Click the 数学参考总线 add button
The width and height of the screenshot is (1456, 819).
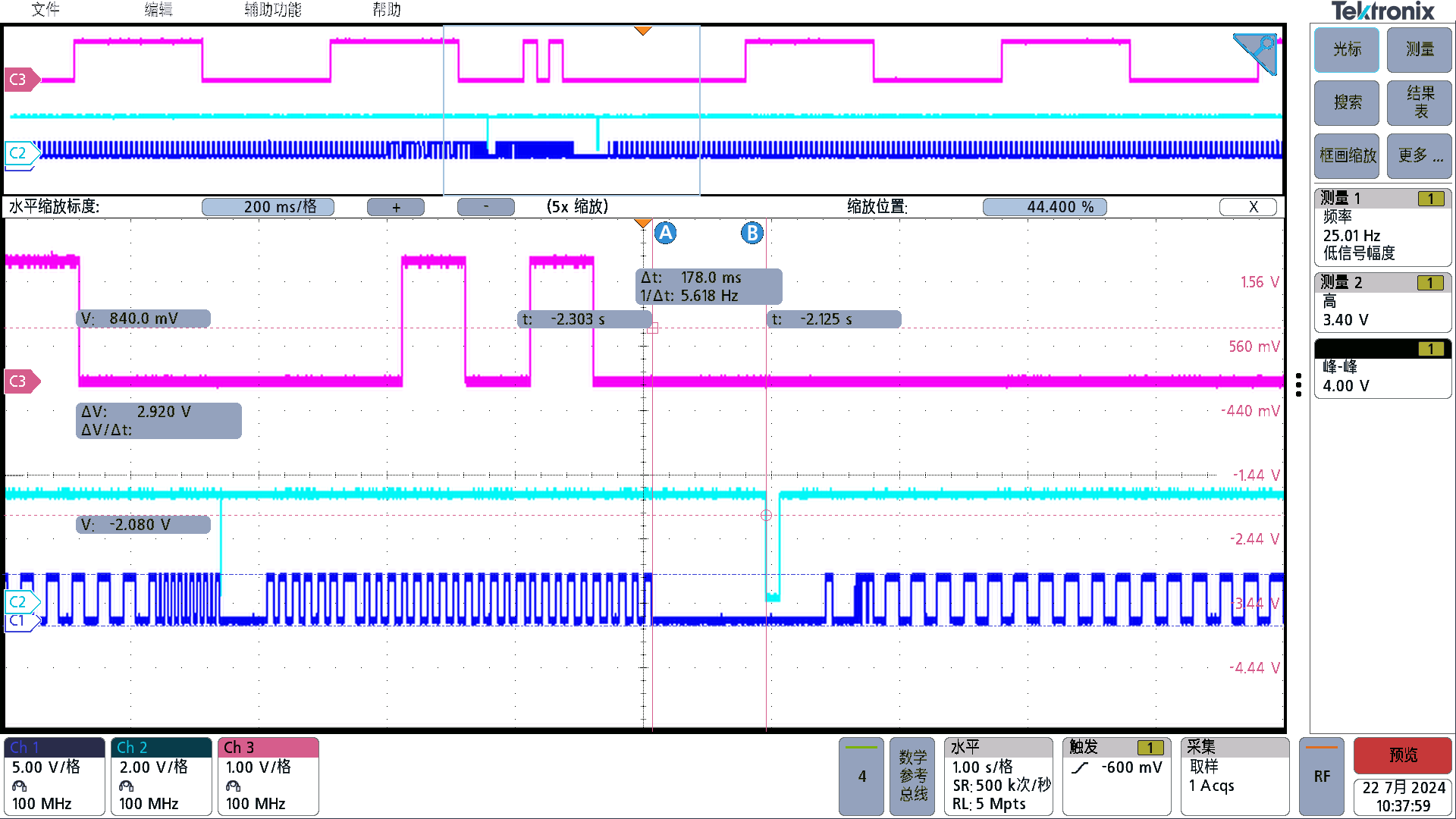[x=912, y=777]
